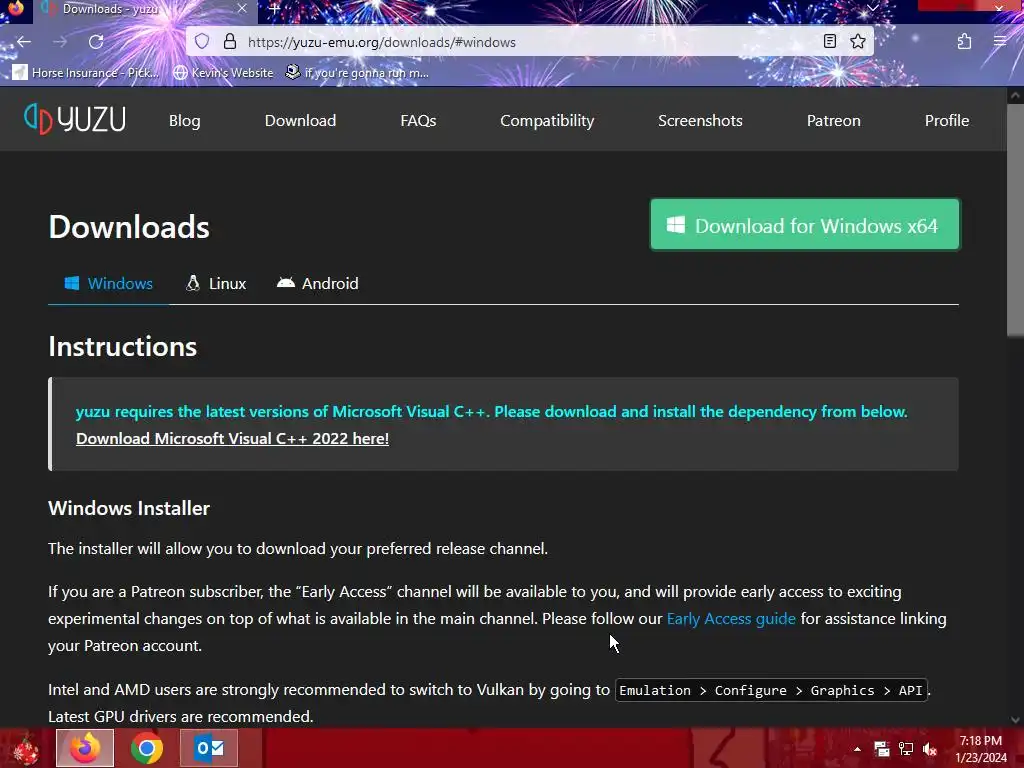Switch to the Linux downloads tab
The height and width of the screenshot is (768, 1024).
click(x=216, y=283)
